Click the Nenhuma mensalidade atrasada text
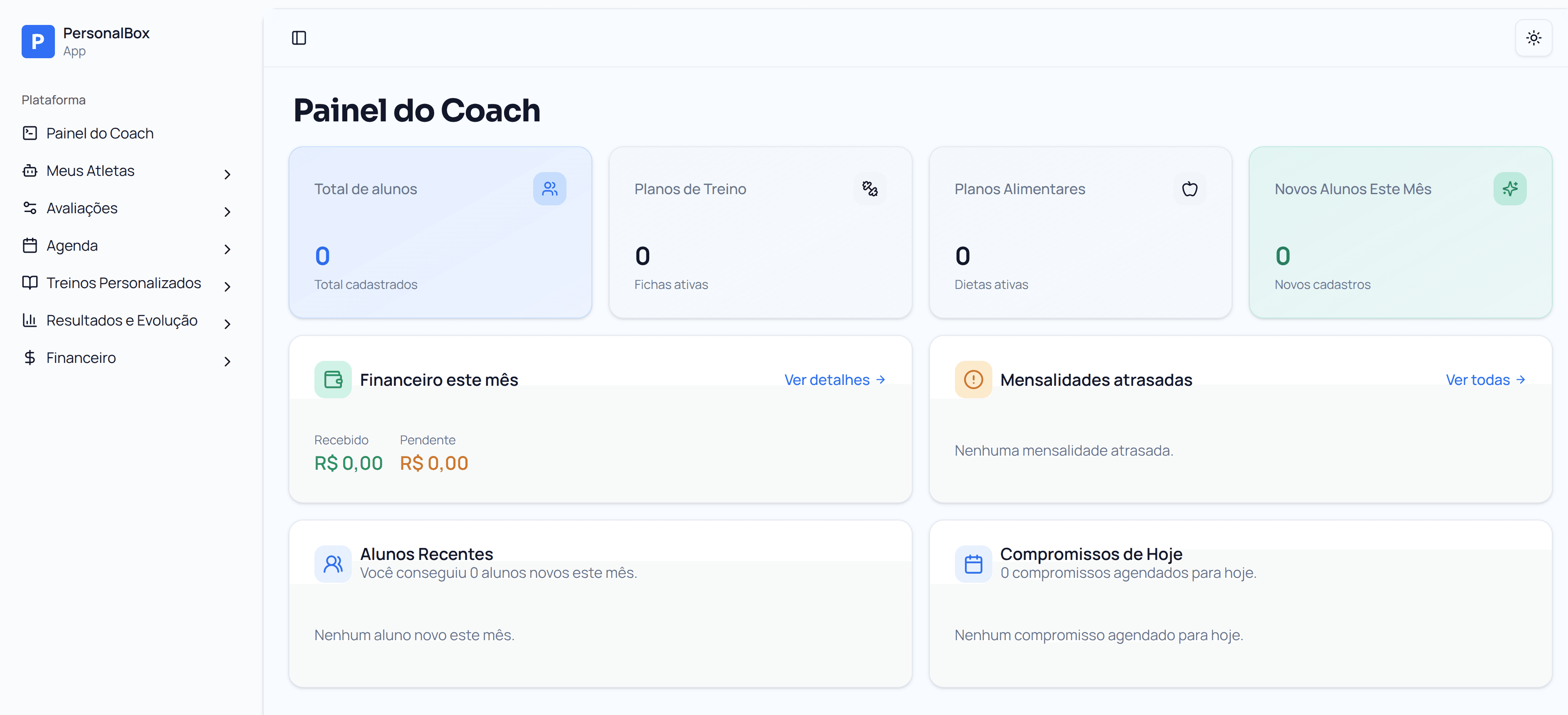The width and height of the screenshot is (1568, 715). (1063, 450)
